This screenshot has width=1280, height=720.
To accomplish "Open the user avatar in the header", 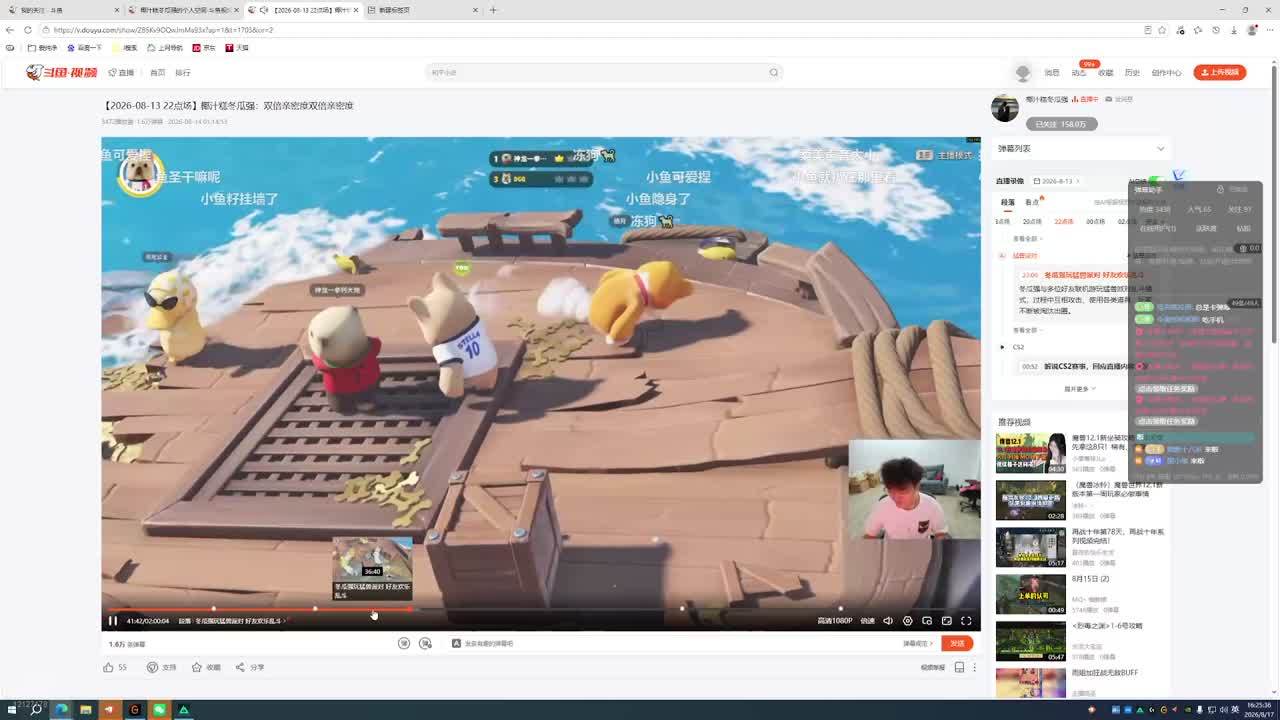I will click(1022, 73).
